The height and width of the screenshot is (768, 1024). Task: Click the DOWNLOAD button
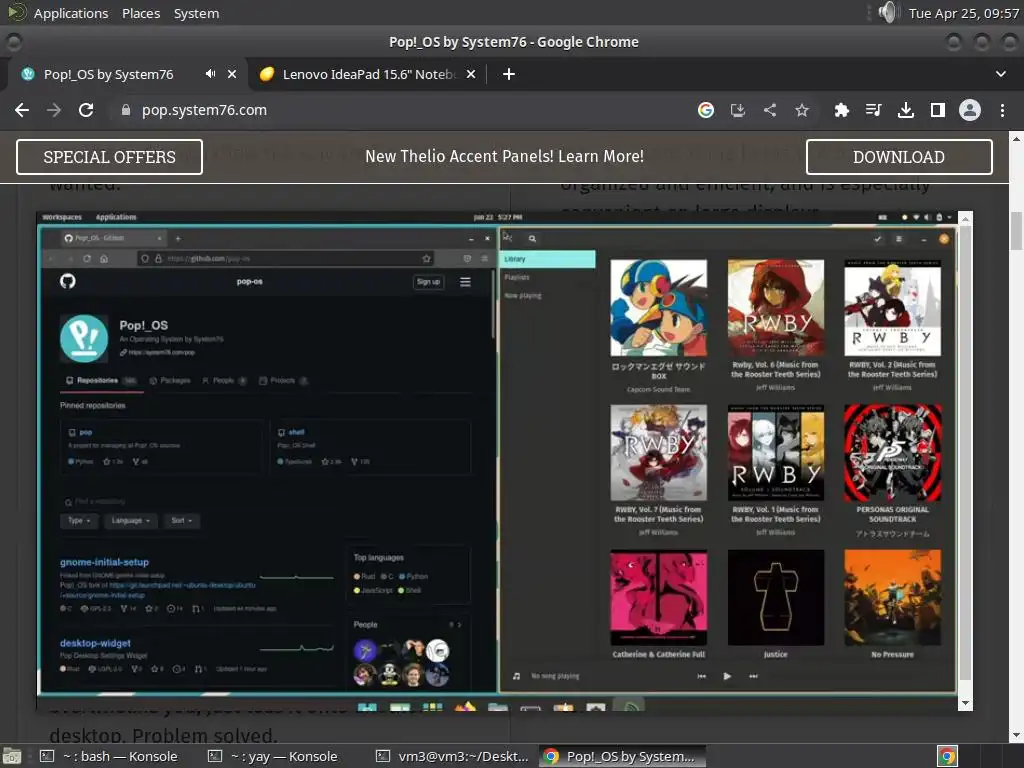pos(899,157)
